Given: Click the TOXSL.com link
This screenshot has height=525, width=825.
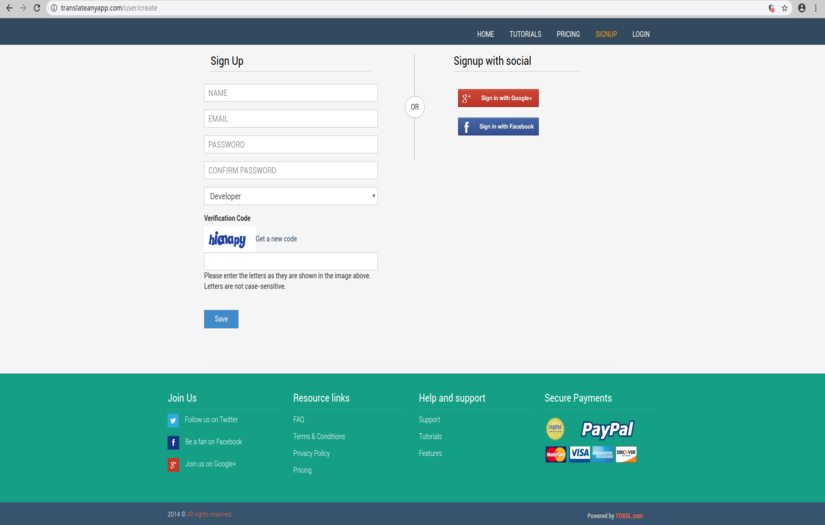Looking at the screenshot, I should (629, 516).
